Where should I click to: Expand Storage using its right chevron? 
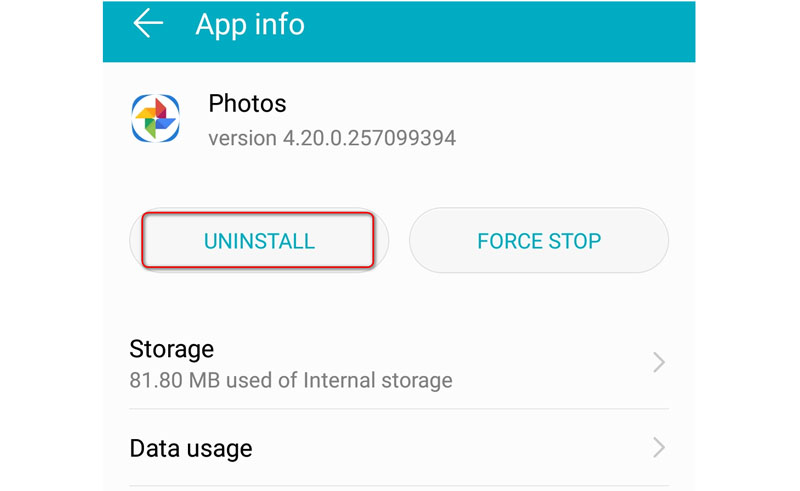(x=658, y=362)
